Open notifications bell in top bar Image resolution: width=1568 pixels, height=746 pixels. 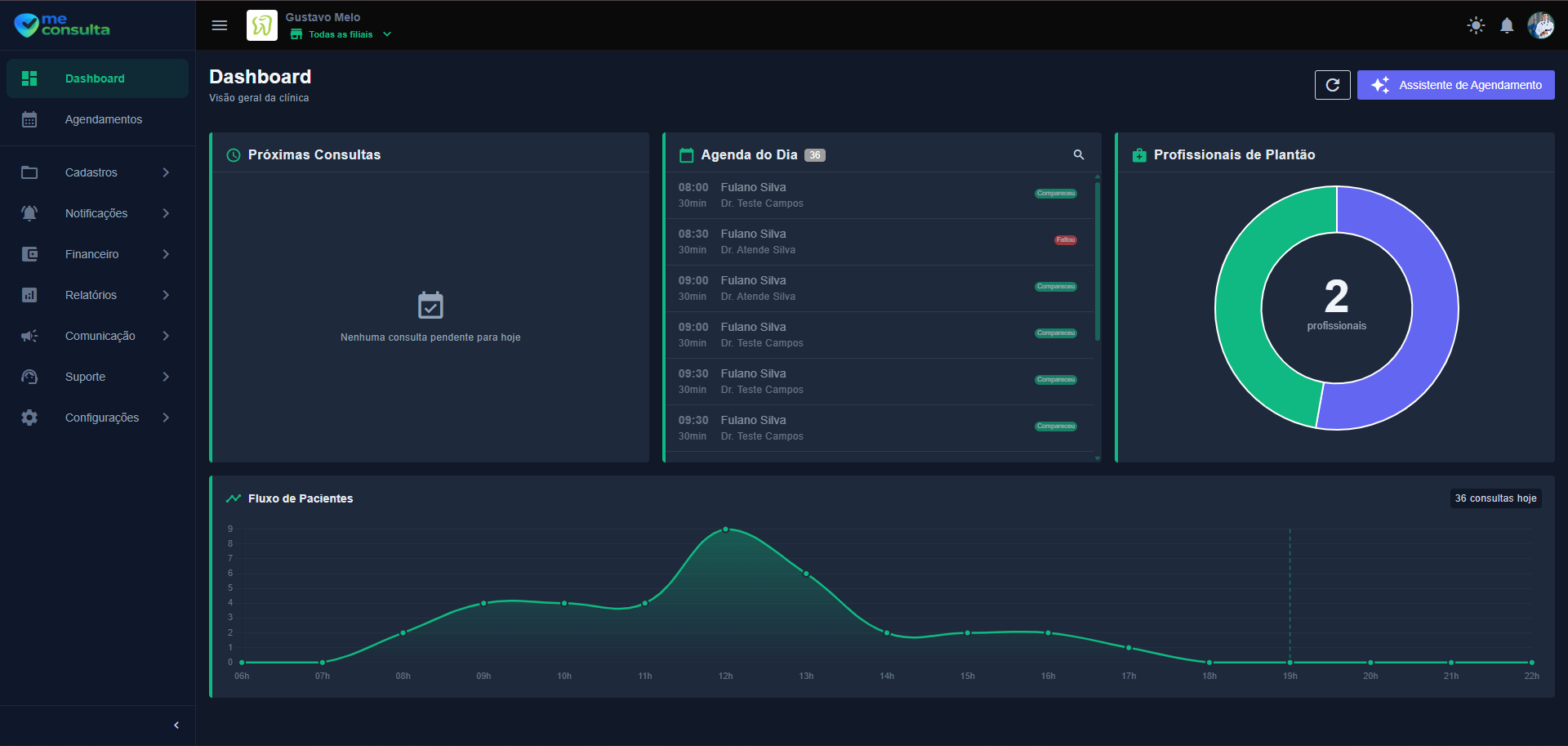coord(1507,25)
